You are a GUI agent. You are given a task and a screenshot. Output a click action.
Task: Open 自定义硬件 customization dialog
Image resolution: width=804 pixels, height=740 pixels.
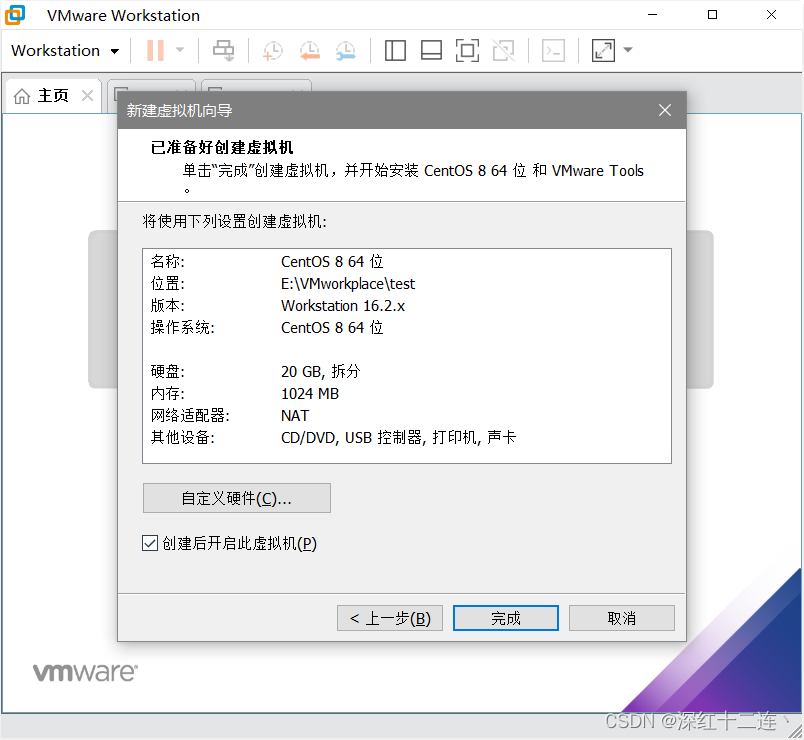pyautogui.click(x=236, y=497)
